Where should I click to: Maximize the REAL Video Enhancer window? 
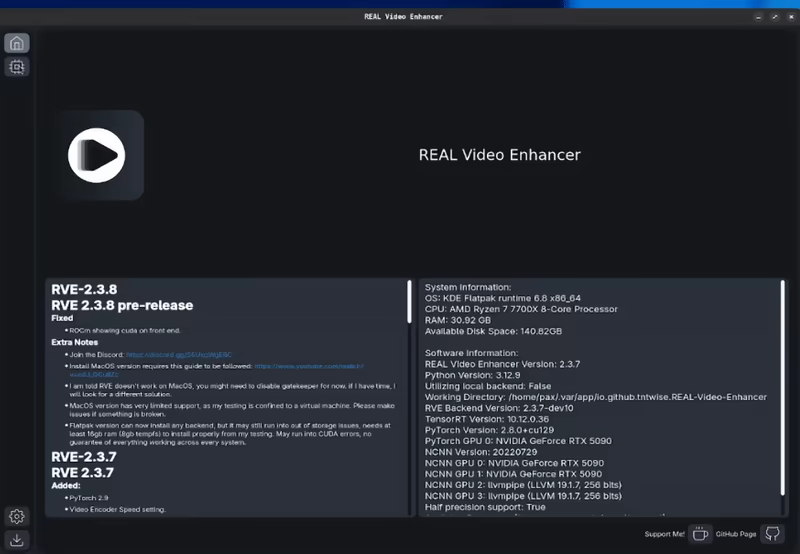pyautogui.click(x=774, y=17)
